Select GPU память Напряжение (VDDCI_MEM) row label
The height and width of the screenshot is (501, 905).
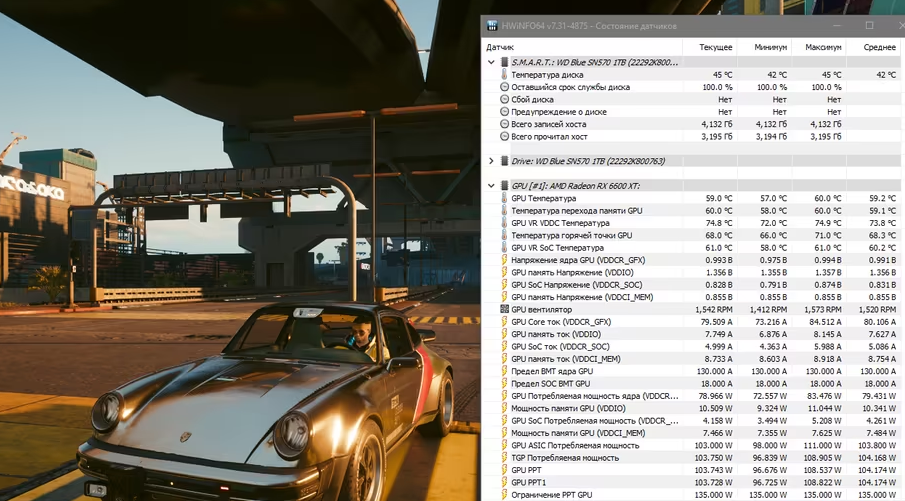tap(582, 297)
